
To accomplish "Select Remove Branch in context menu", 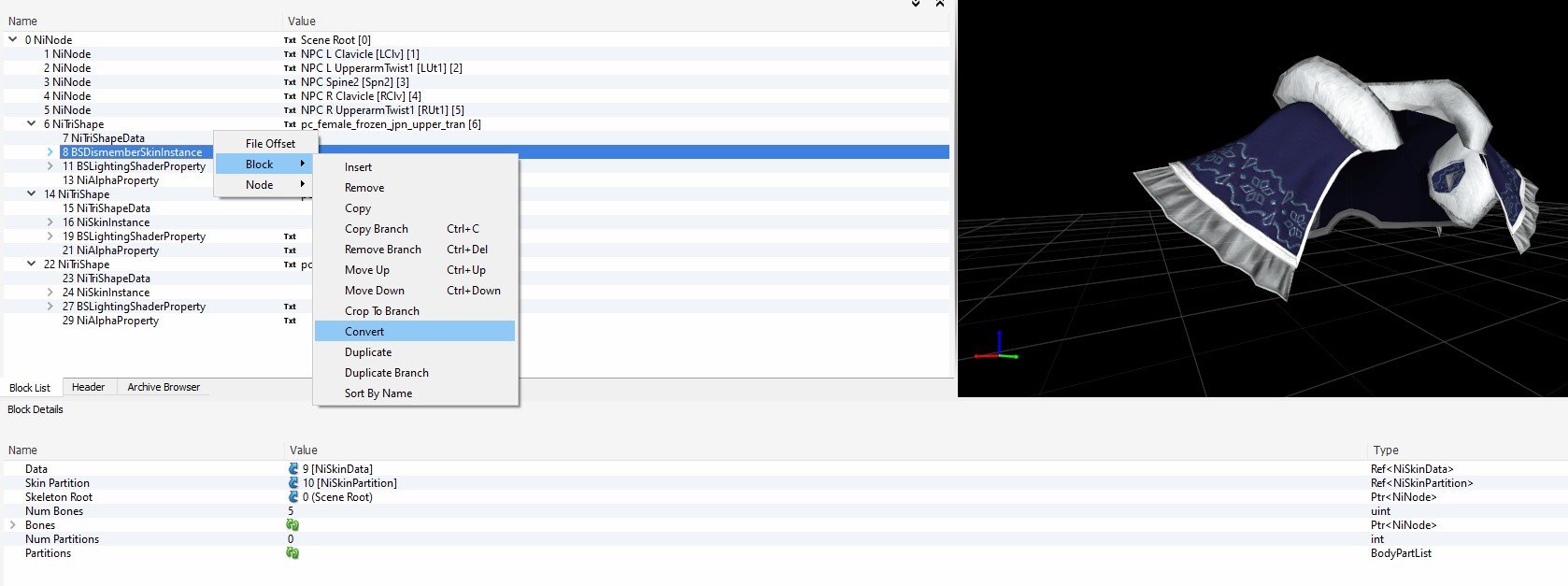I will [382, 250].
